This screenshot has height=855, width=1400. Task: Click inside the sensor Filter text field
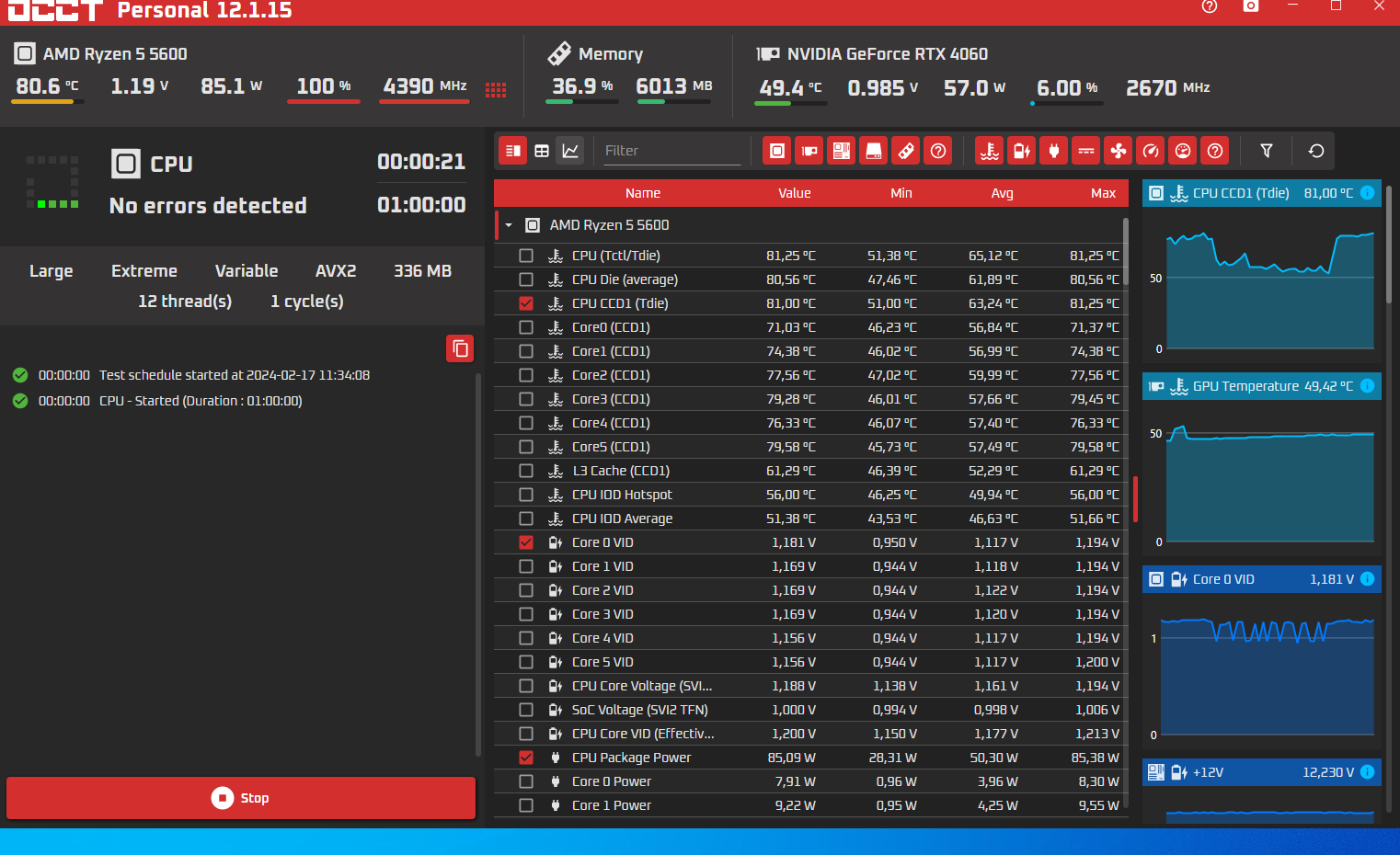[x=671, y=151]
